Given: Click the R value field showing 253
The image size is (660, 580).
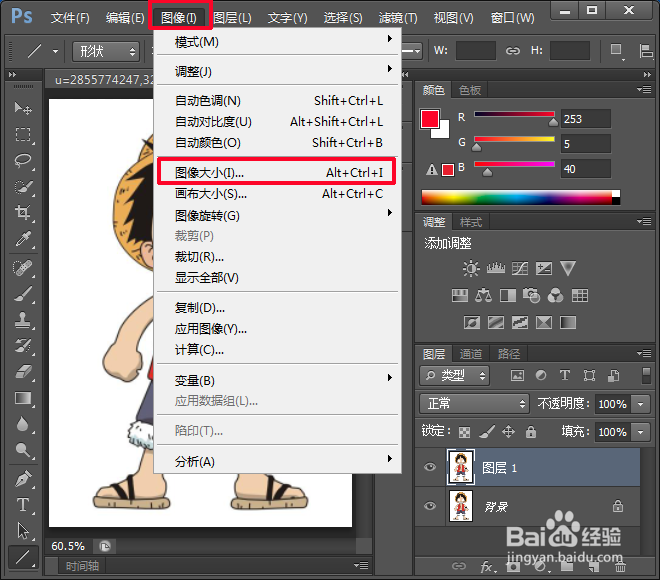Looking at the screenshot, I should pyautogui.click(x=586, y=119).
